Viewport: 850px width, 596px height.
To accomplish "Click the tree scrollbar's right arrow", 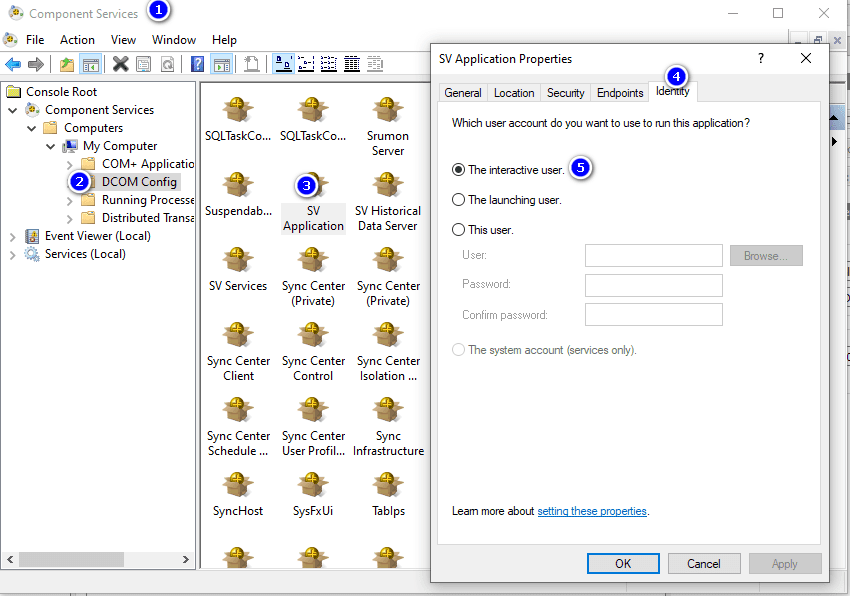I will pyautogui.click(x=186, y=559).
